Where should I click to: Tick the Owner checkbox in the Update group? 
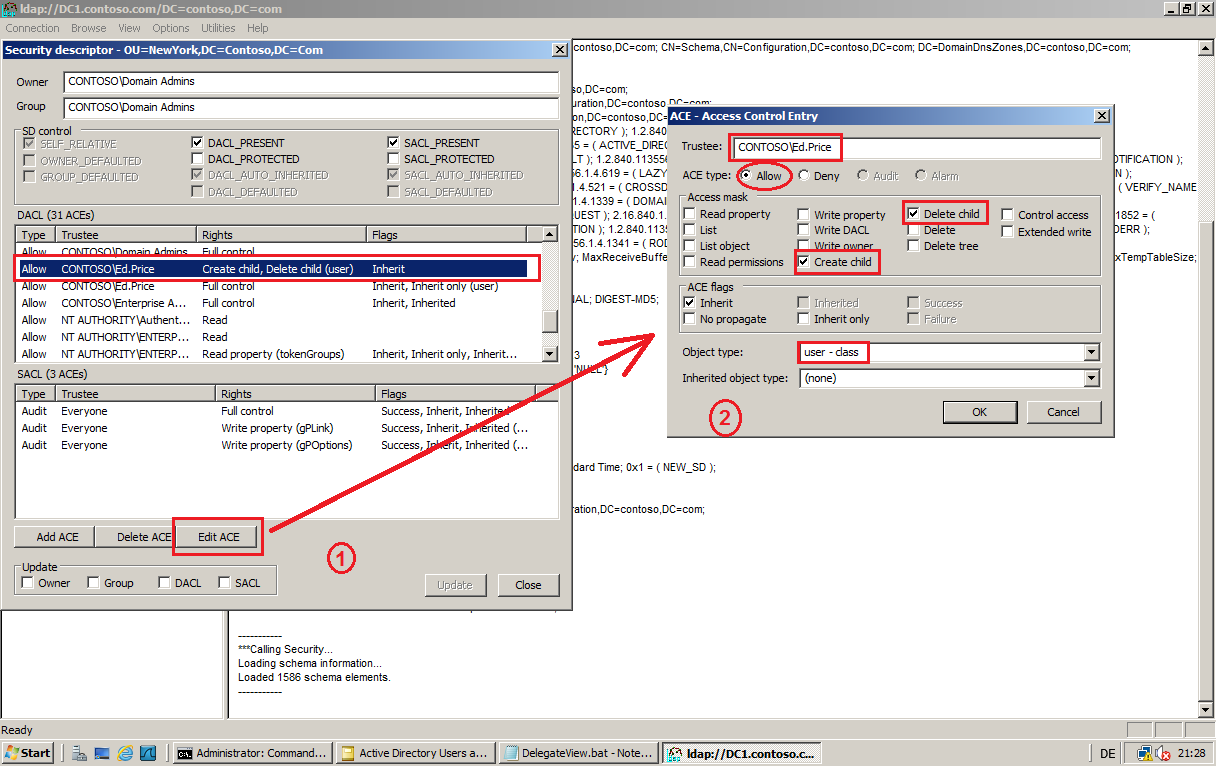pos(28,583)
